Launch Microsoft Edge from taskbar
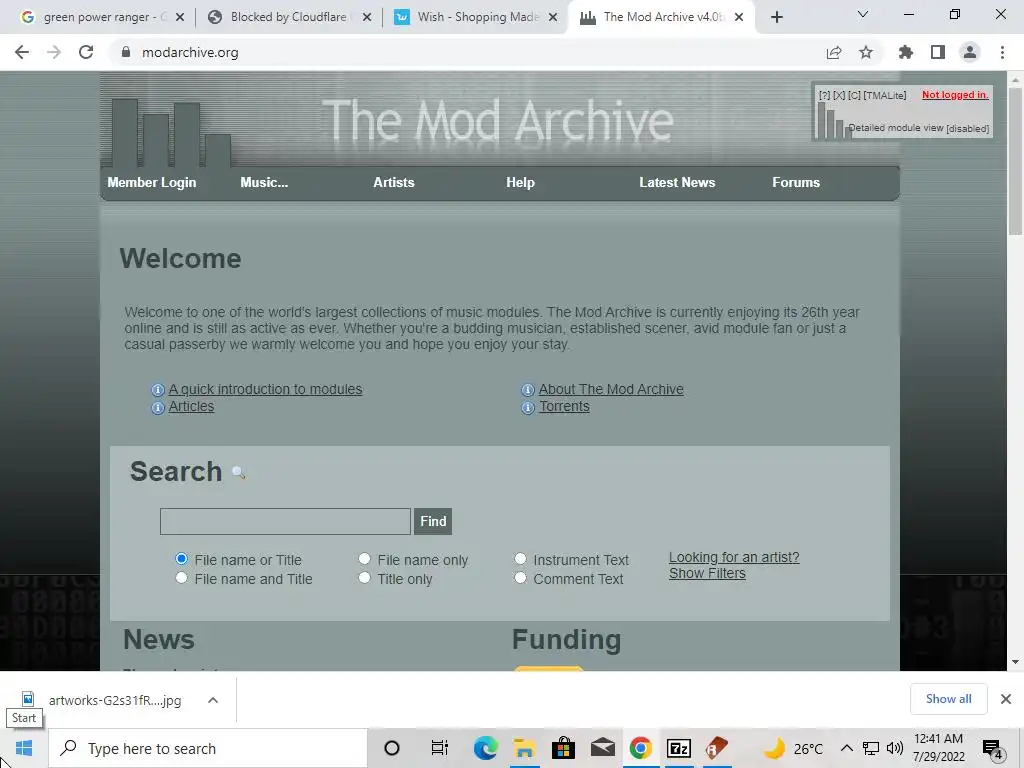Viewport: 1024px width, 768px height. click(x=485, y=748)
